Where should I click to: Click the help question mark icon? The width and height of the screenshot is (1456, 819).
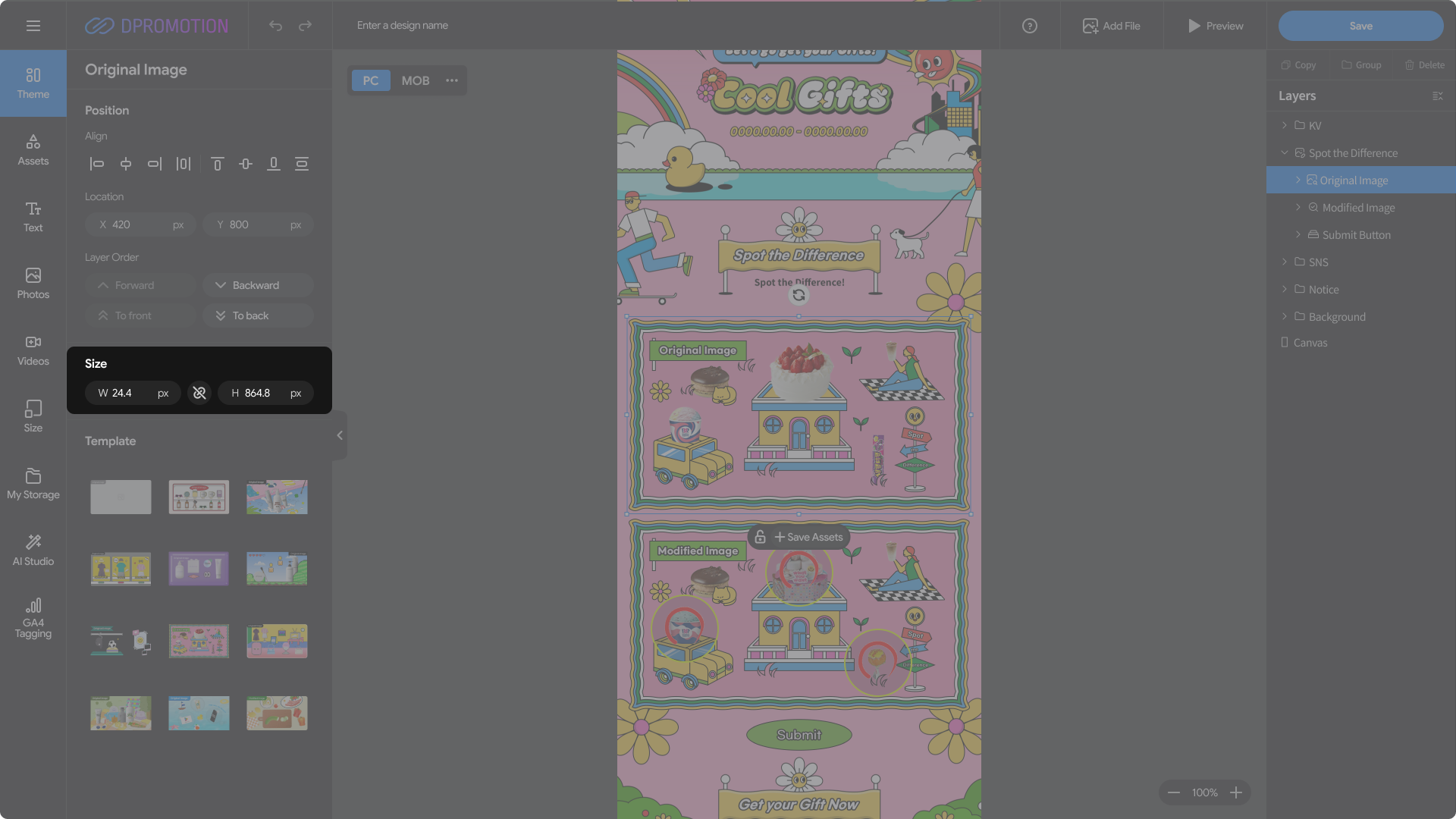click(1029, 26)
